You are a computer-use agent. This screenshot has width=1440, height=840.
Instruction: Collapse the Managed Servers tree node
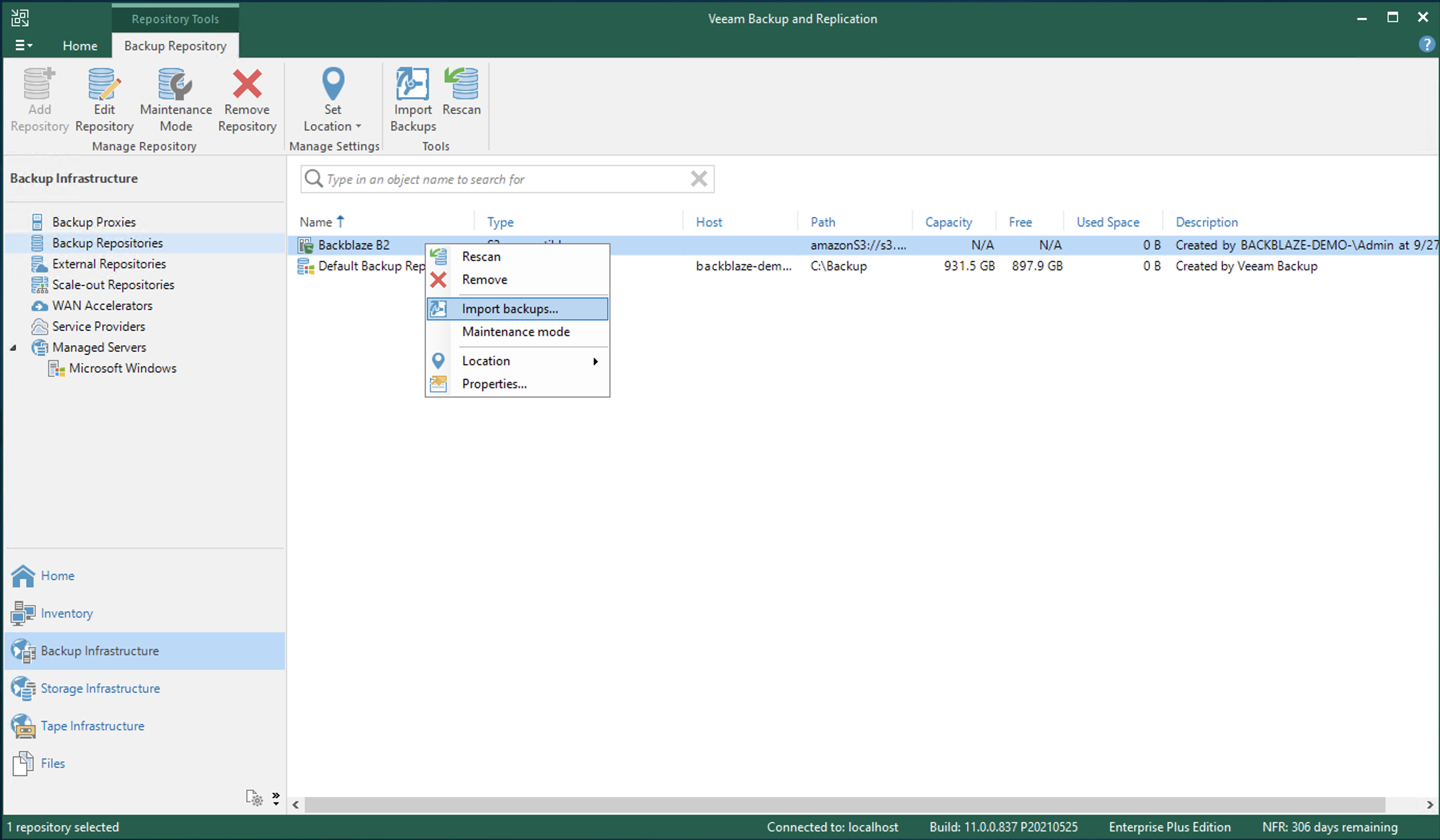pos(13,347)
